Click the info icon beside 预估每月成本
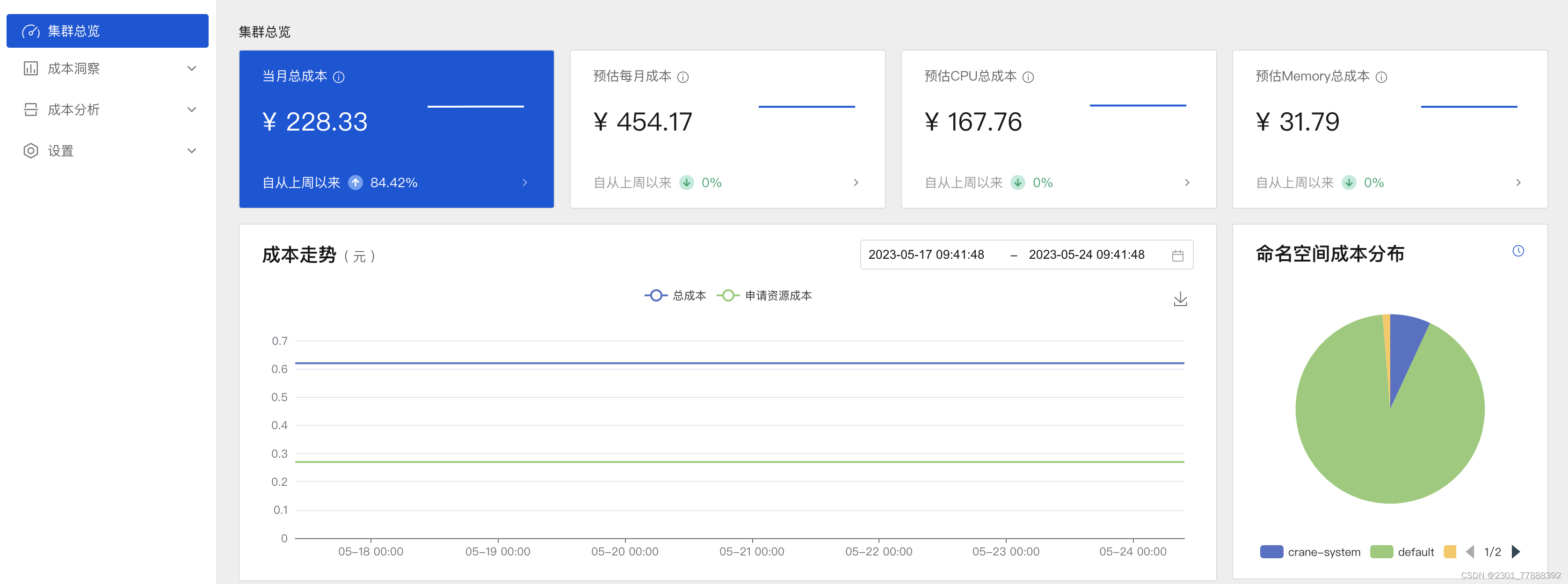Viewport: 1568px width, 584px height. point(683,77)
